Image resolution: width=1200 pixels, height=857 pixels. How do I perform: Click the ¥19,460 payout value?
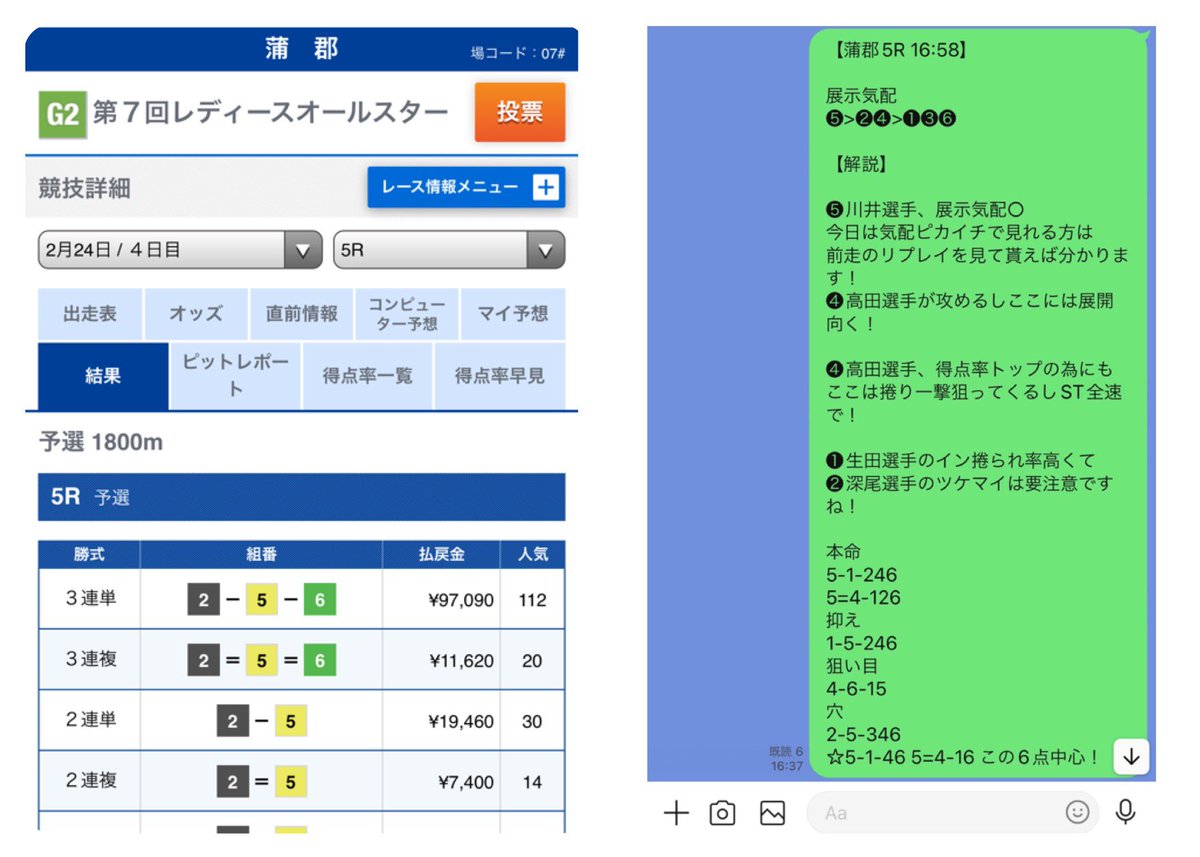(x=460, y=722)
